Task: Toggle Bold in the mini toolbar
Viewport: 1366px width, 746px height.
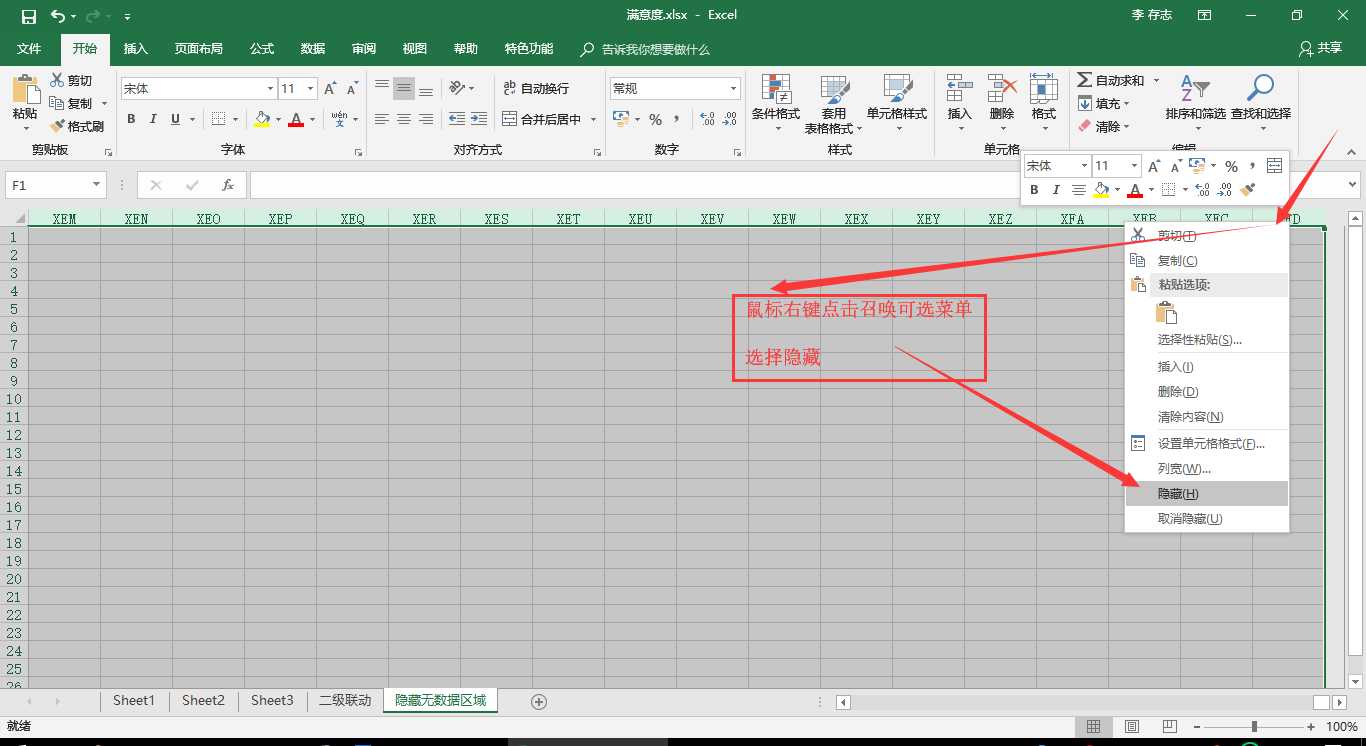Action: coord(1035,189)
